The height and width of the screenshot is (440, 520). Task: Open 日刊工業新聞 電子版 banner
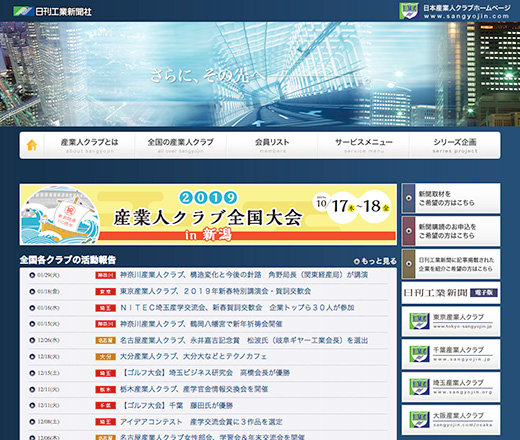[x=451, y=293]
